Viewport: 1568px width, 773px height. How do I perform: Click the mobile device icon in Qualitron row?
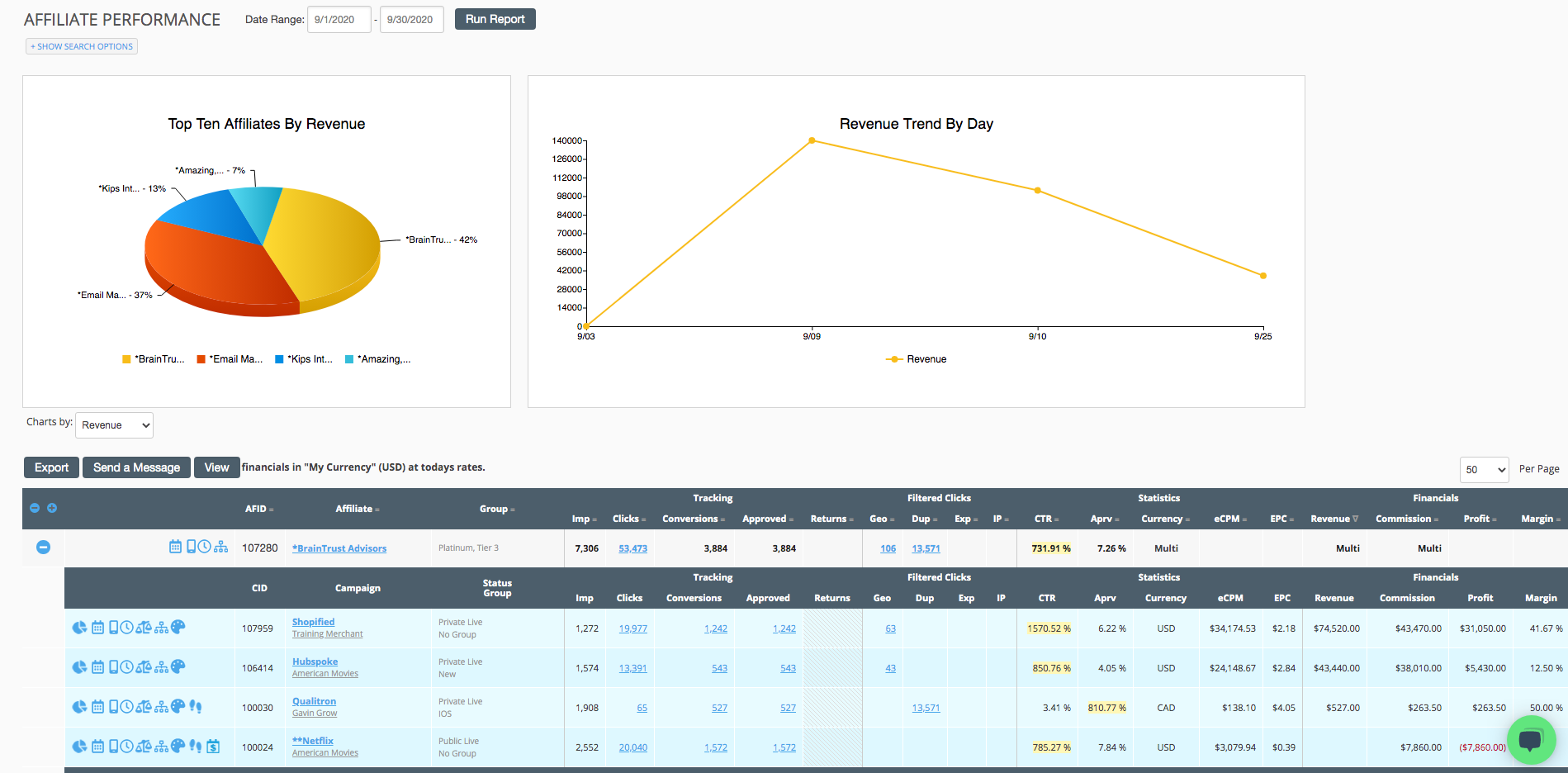coord(114,707)
